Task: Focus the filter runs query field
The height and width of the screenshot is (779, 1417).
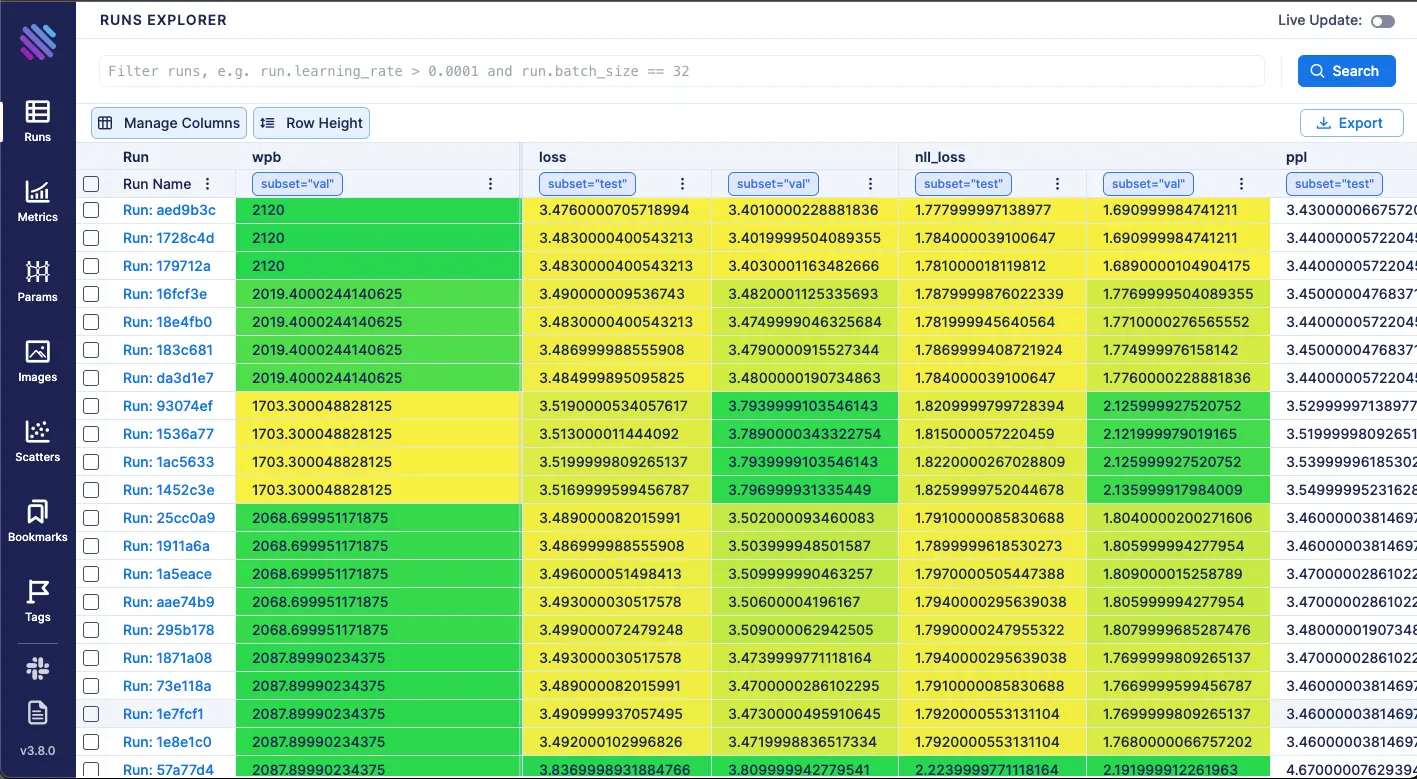Action: tap(682, 71)
